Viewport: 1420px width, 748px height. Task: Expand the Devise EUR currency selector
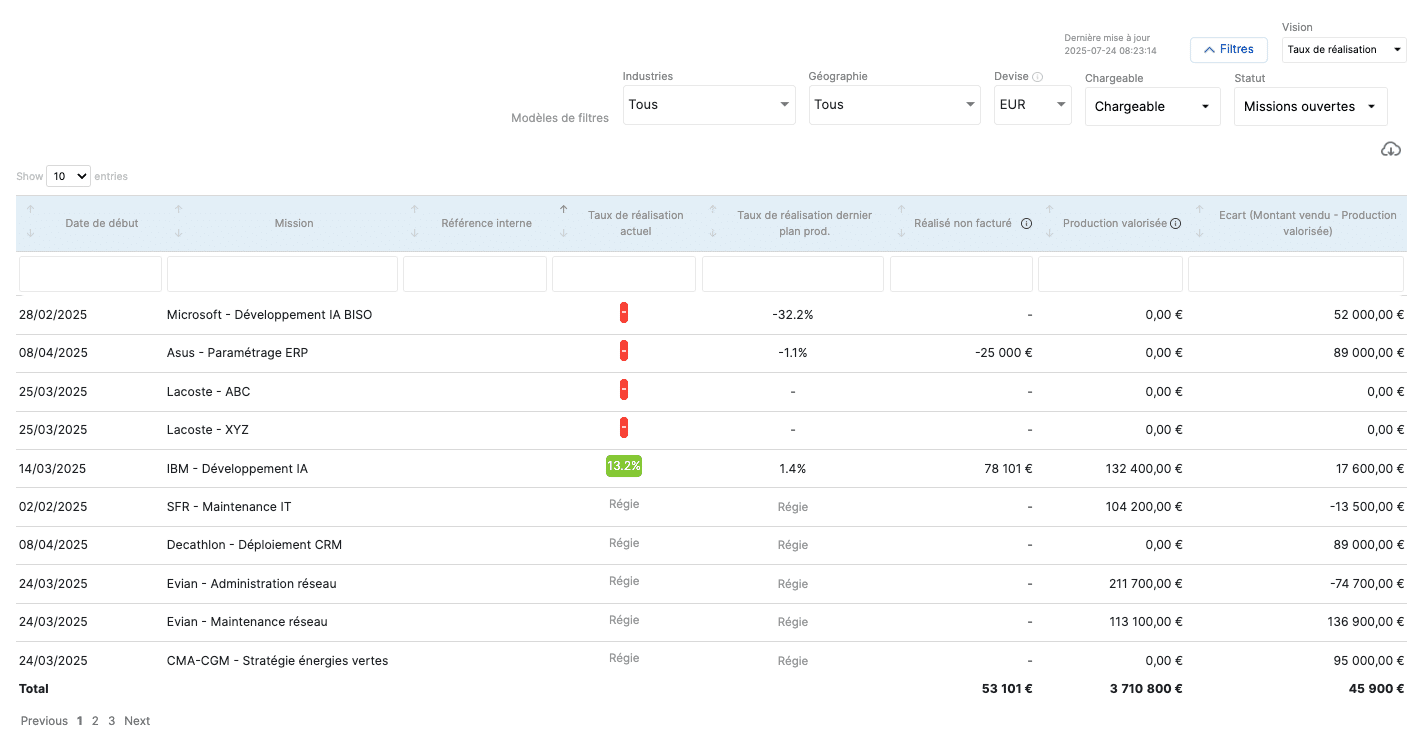click(1032, 105)
